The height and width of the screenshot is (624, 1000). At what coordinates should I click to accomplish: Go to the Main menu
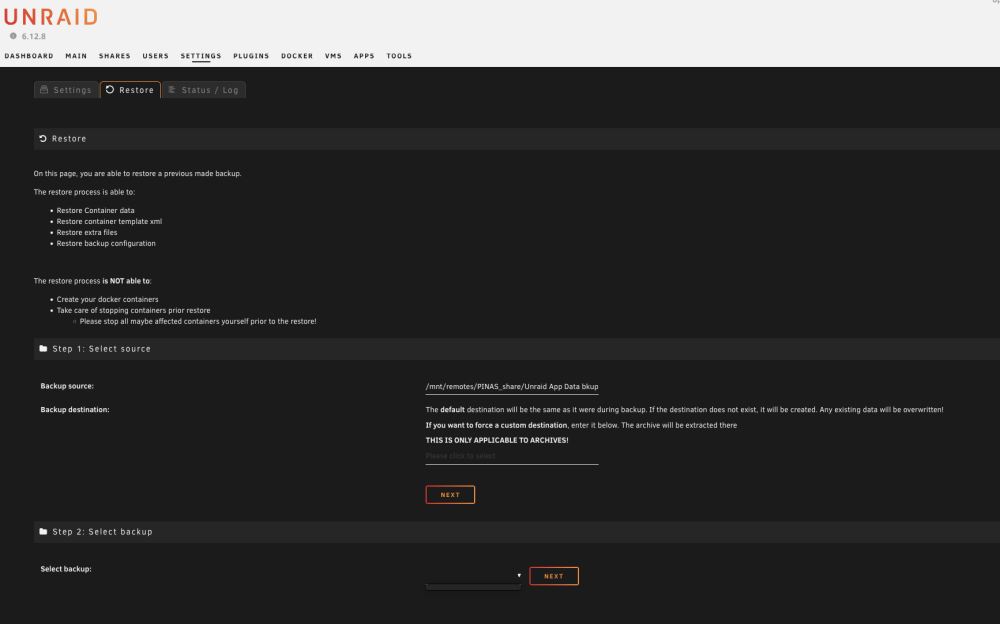click(x=76, y=56)
